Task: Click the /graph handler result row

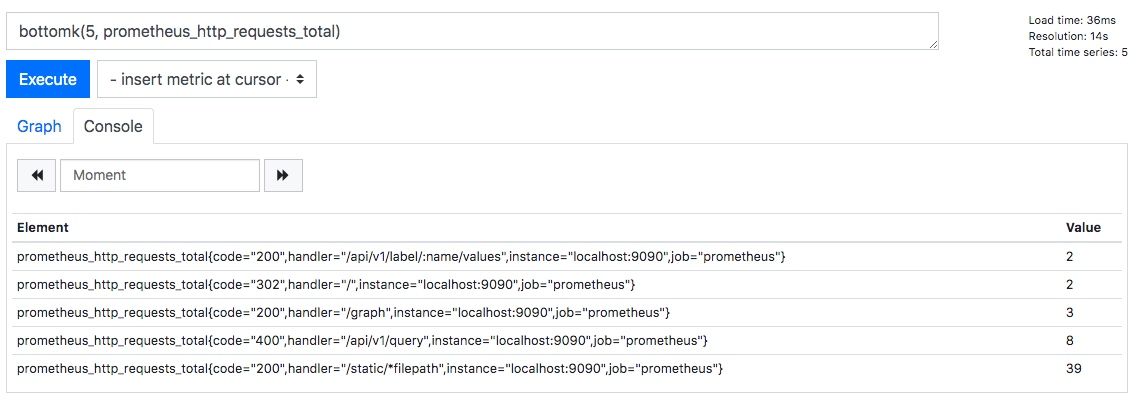Action: (x=566, y=313)
